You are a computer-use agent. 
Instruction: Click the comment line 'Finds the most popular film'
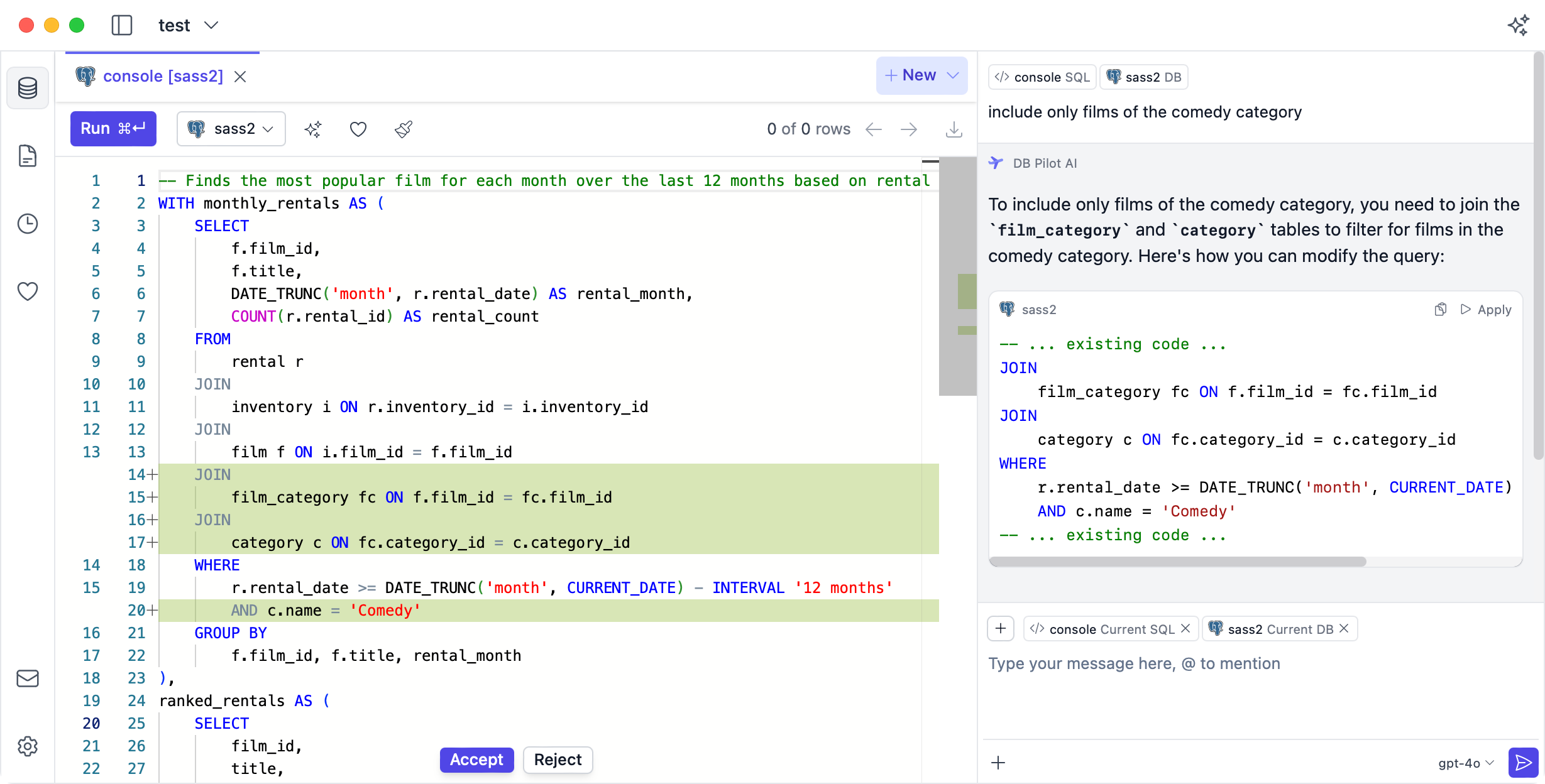click(544, 181)
